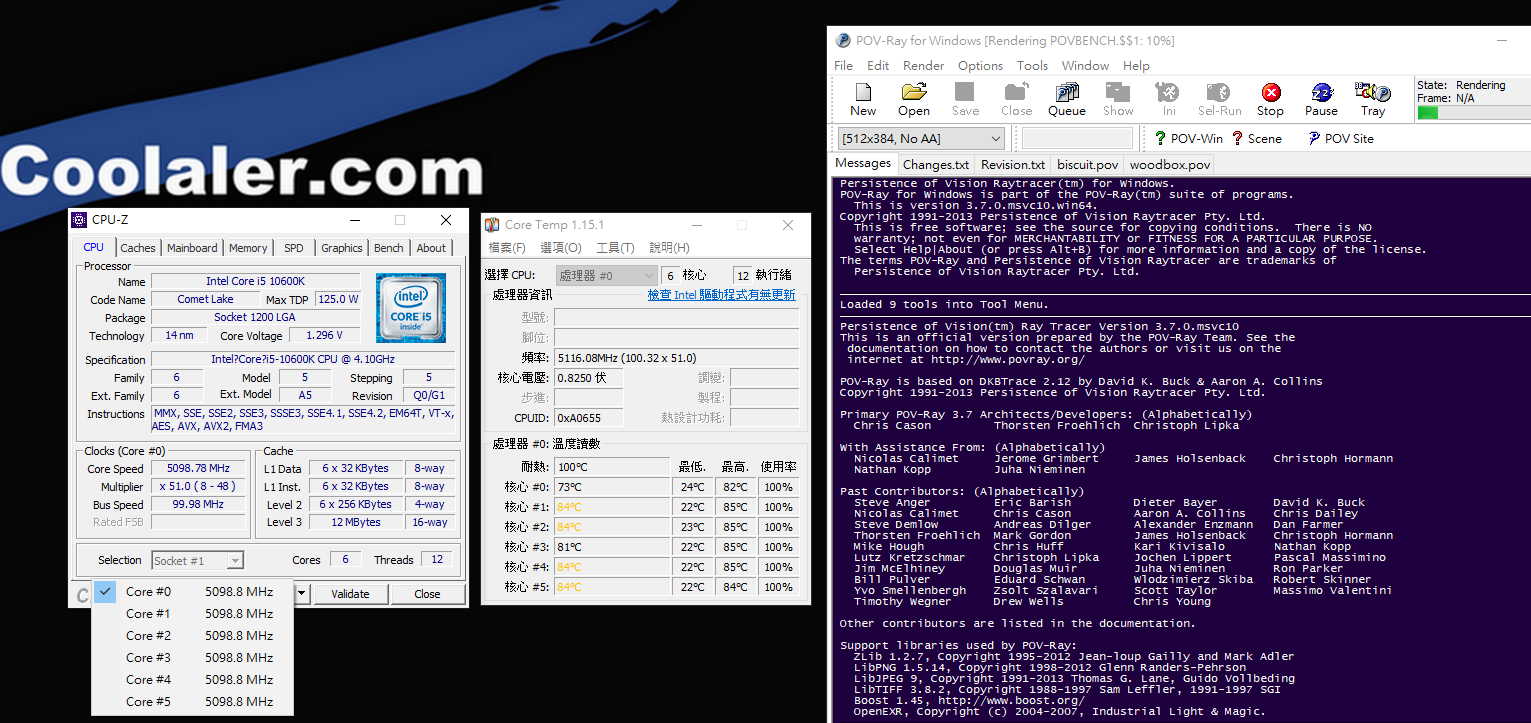
Task: Select Core #1 in CPU-Z core list
Action: pyautogui.click(x=193, y=613)
